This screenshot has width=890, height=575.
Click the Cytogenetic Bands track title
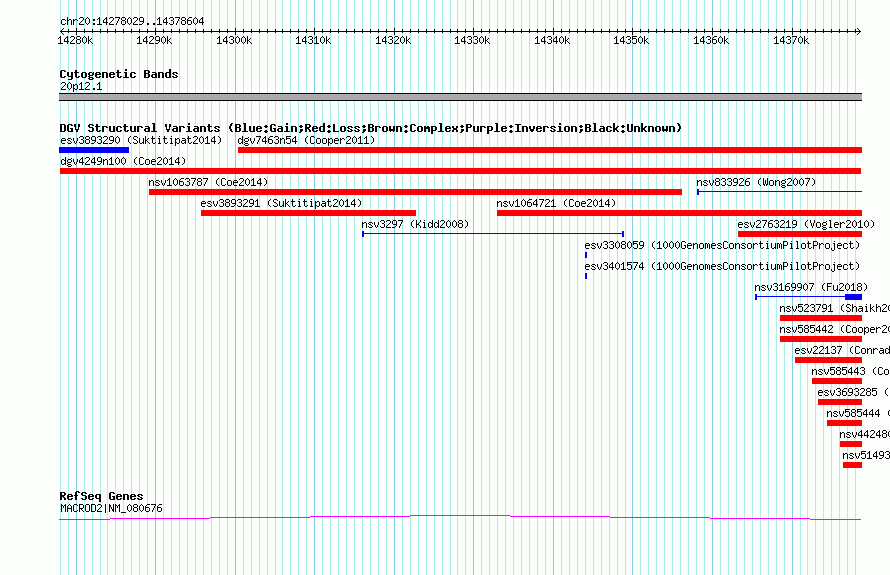[119, 74]
